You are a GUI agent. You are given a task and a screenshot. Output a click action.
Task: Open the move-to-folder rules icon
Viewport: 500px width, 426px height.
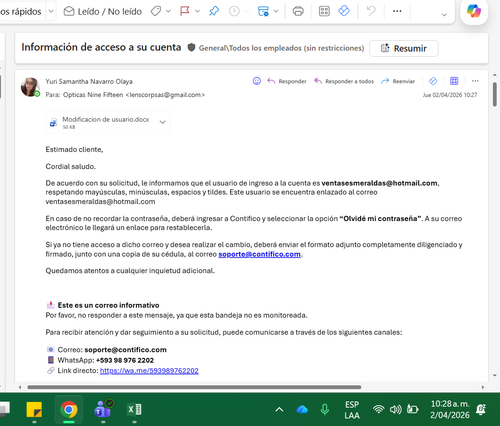[x=263, y=12]
